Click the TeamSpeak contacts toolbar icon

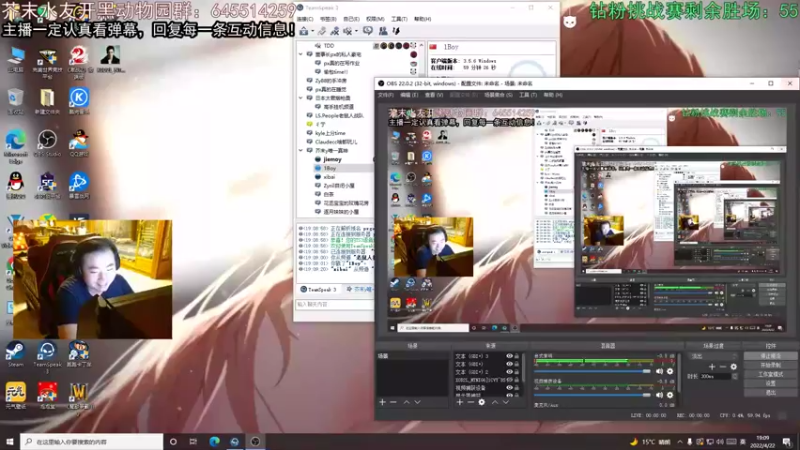tap(383, 31)
